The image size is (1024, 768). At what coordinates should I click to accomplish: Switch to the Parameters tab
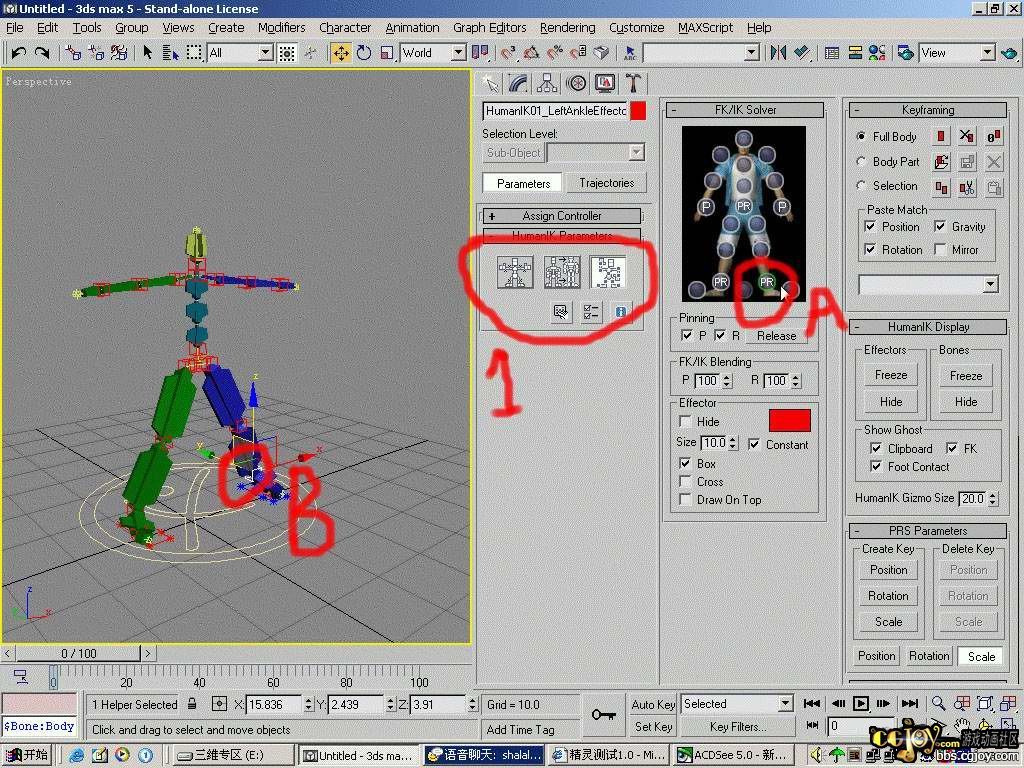coord(523,184)
